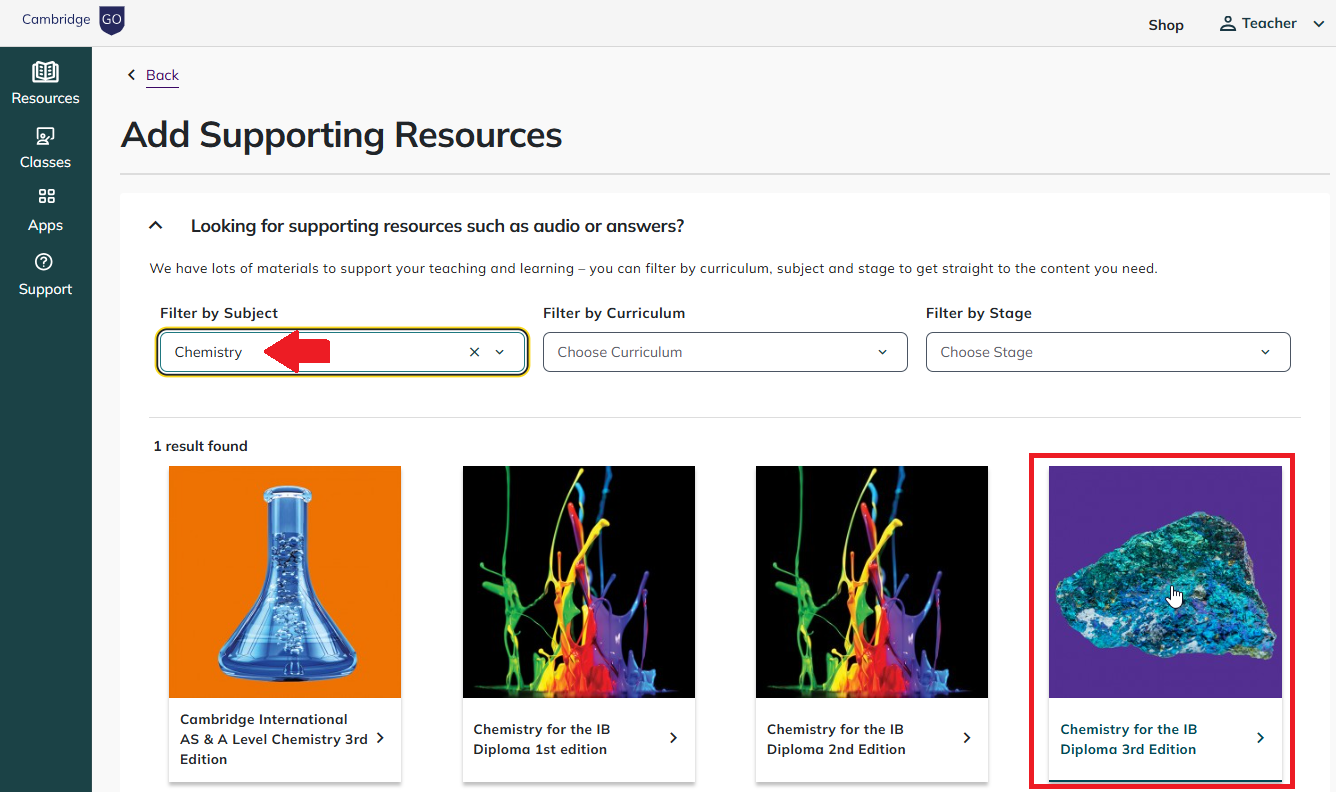Collapse the supporting resources section chevron
The height and width of the screenshot is (792, 1336).
[156, 226]
